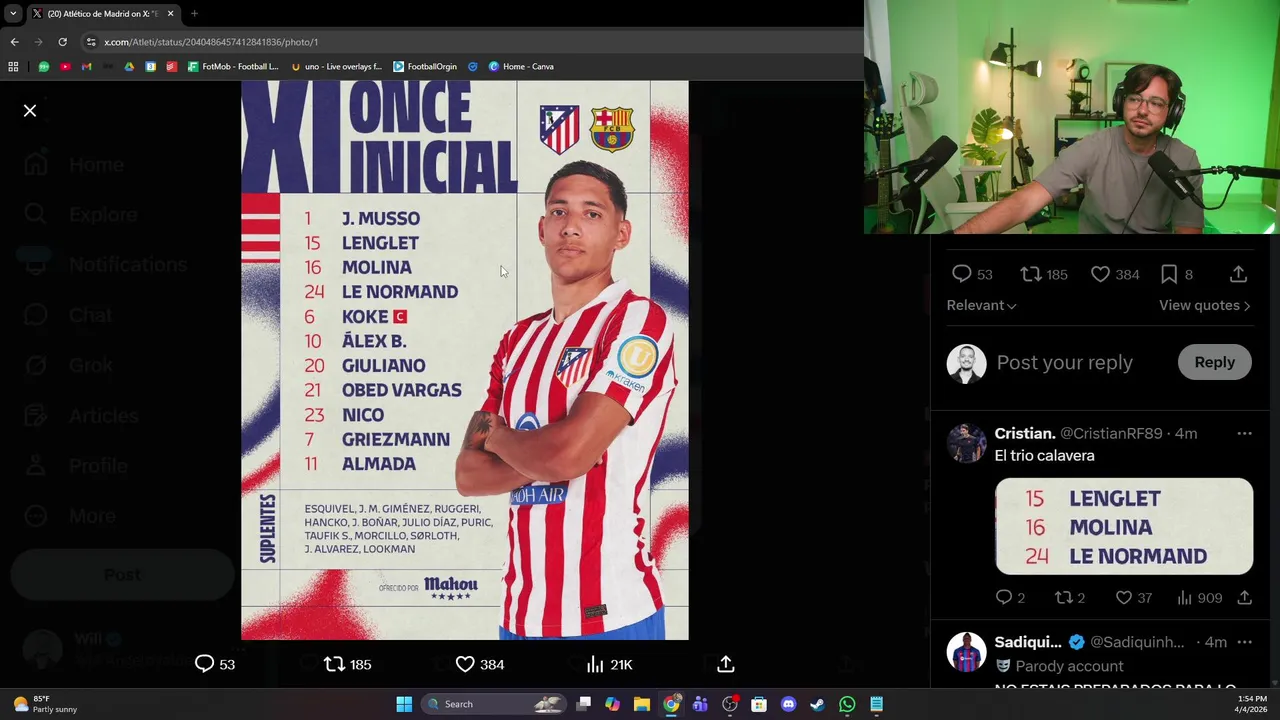
Task: Click repost icon showing 185 in right panel
Action: (x=1030, y=274)
